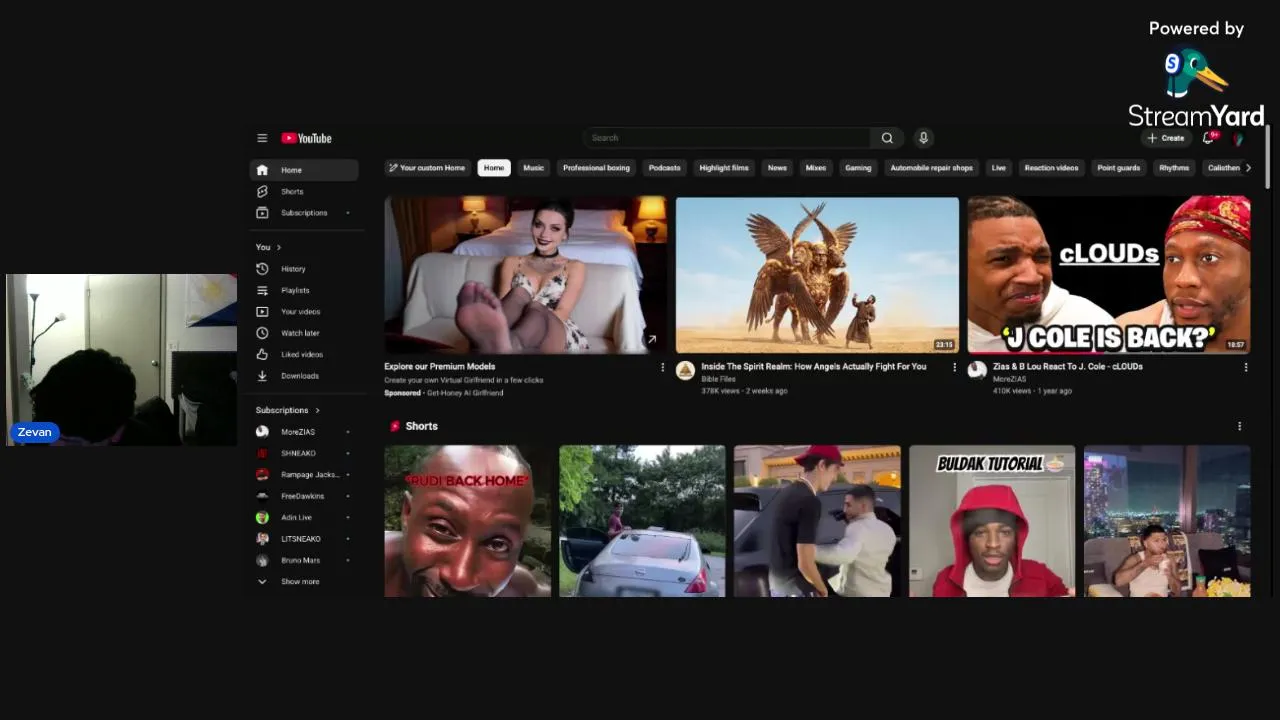Click the Create button

[1166, 138]
